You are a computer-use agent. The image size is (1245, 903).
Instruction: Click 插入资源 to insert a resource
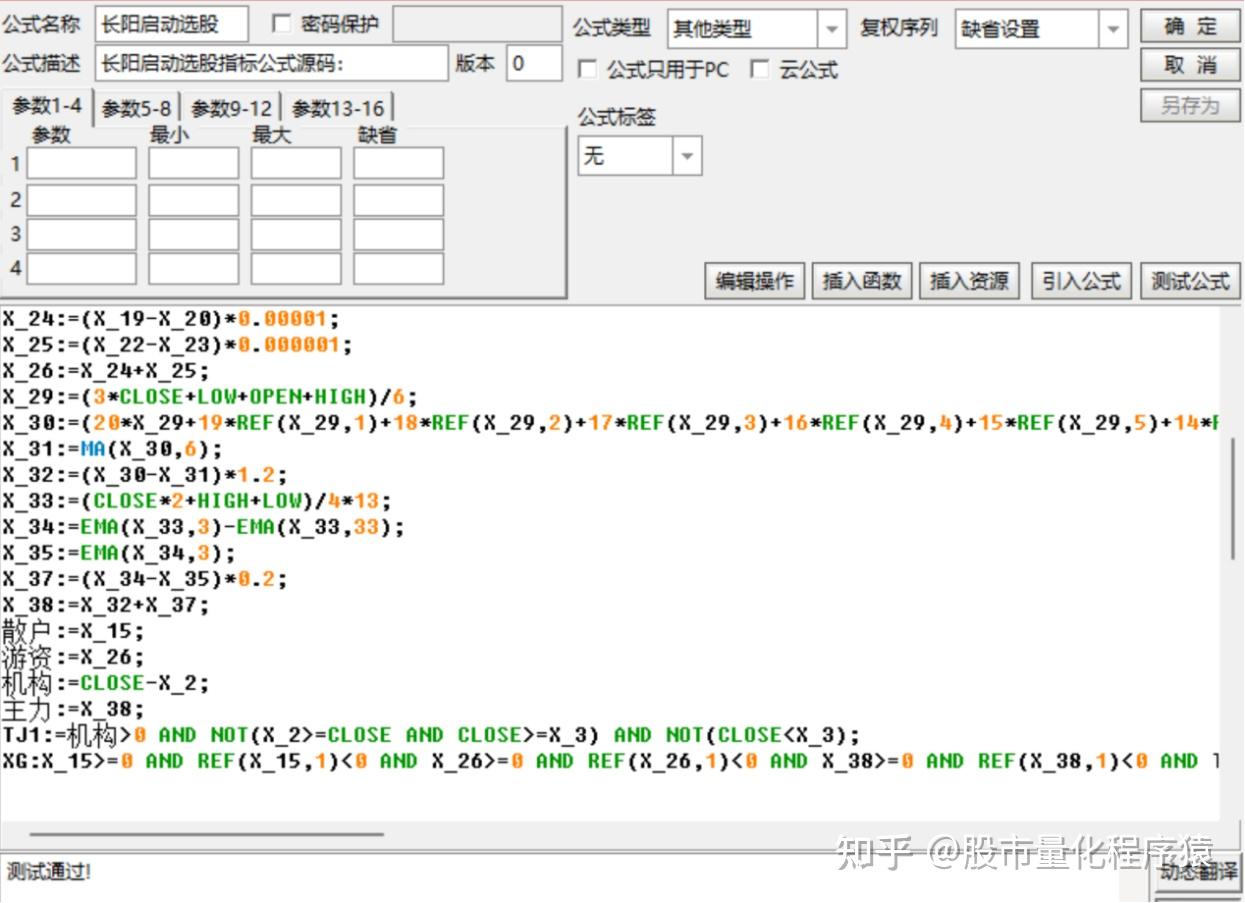969,281
